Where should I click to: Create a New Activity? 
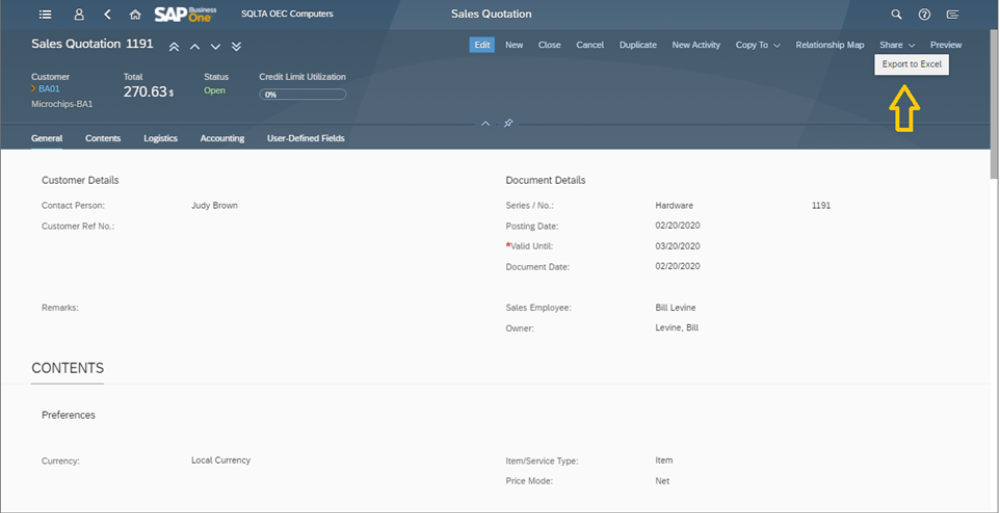pyautogui.click(x=696, y=45)
